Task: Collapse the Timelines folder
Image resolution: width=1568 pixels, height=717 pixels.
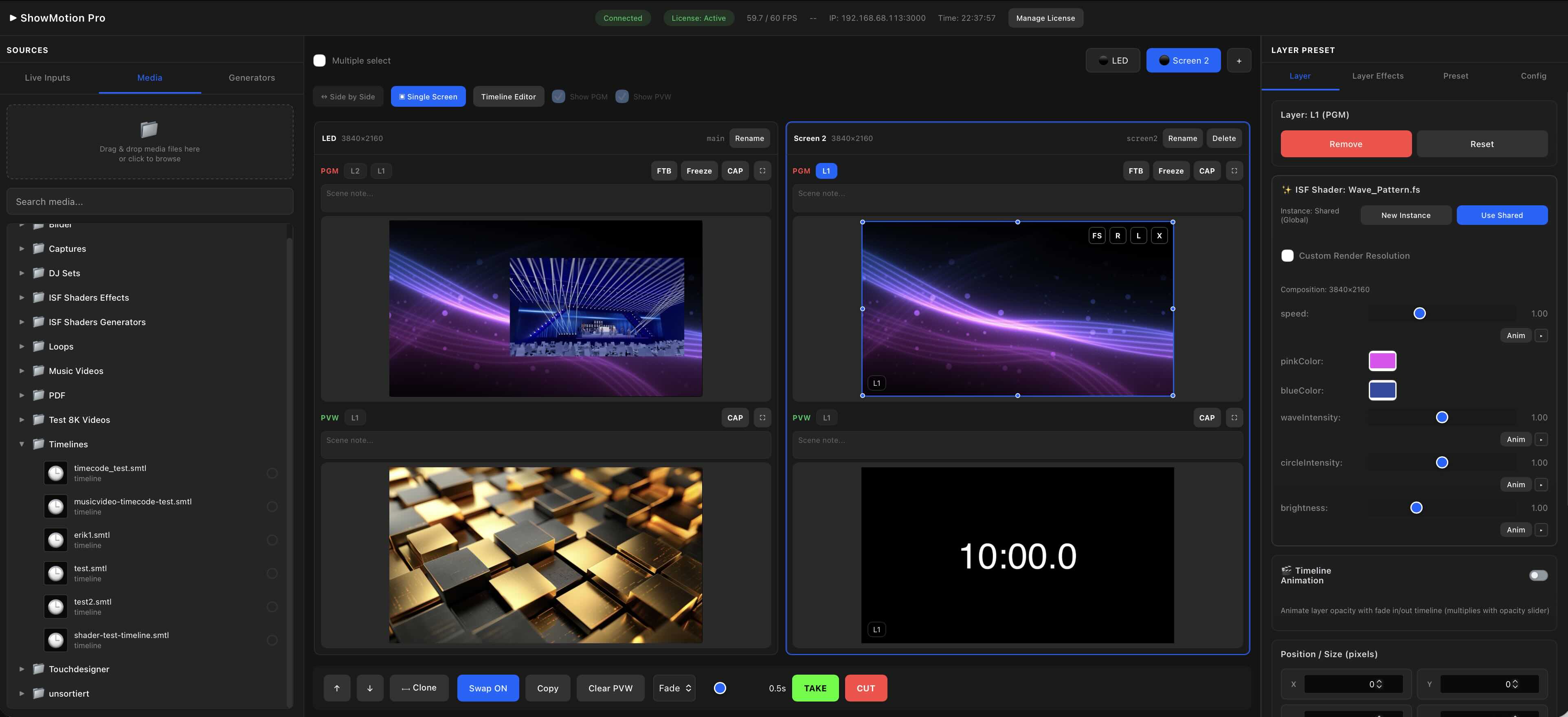Action: [x=21, y=444]
